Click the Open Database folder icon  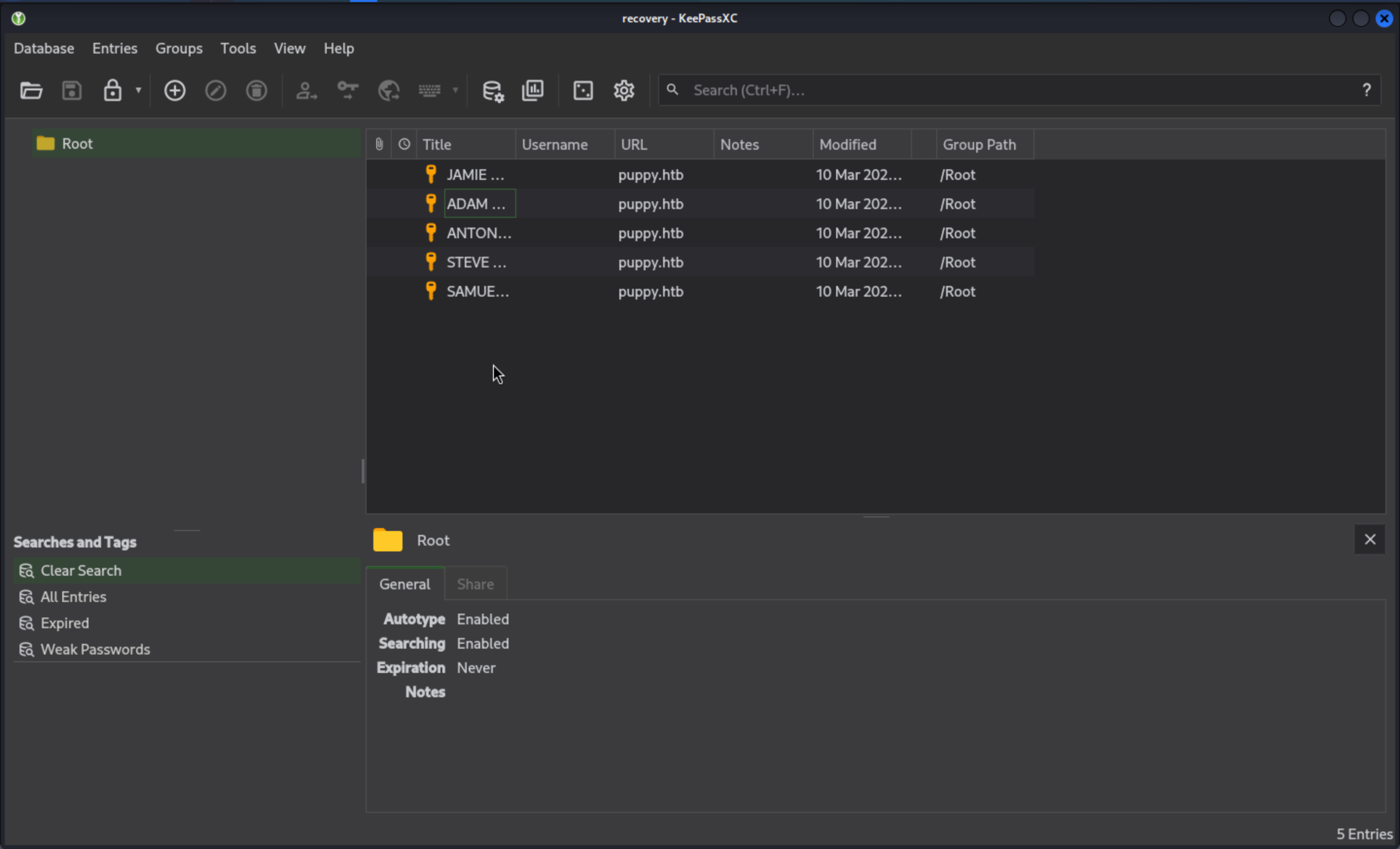[x=31, y=90]
